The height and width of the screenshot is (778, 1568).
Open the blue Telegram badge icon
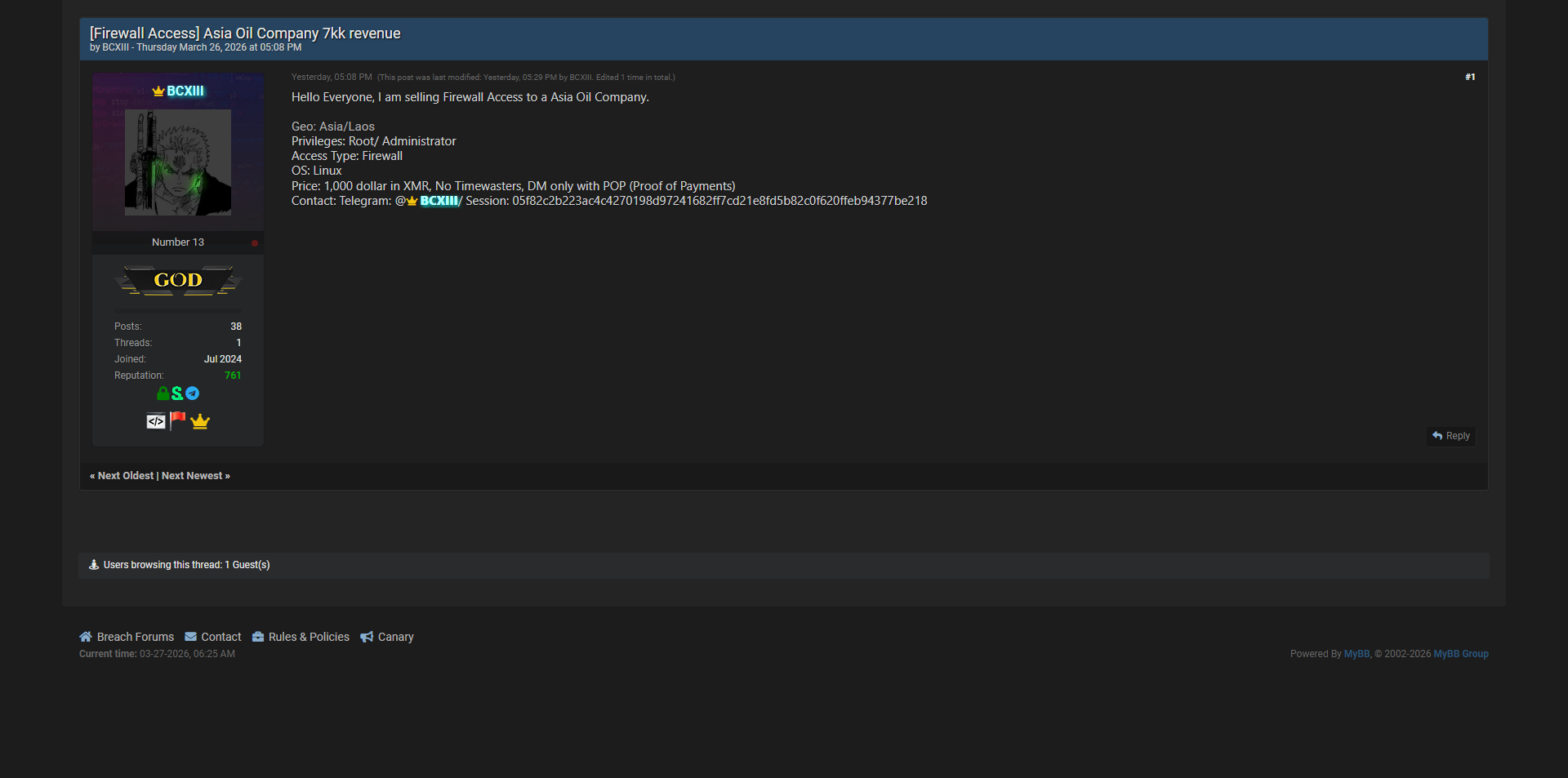pos(193,393)
